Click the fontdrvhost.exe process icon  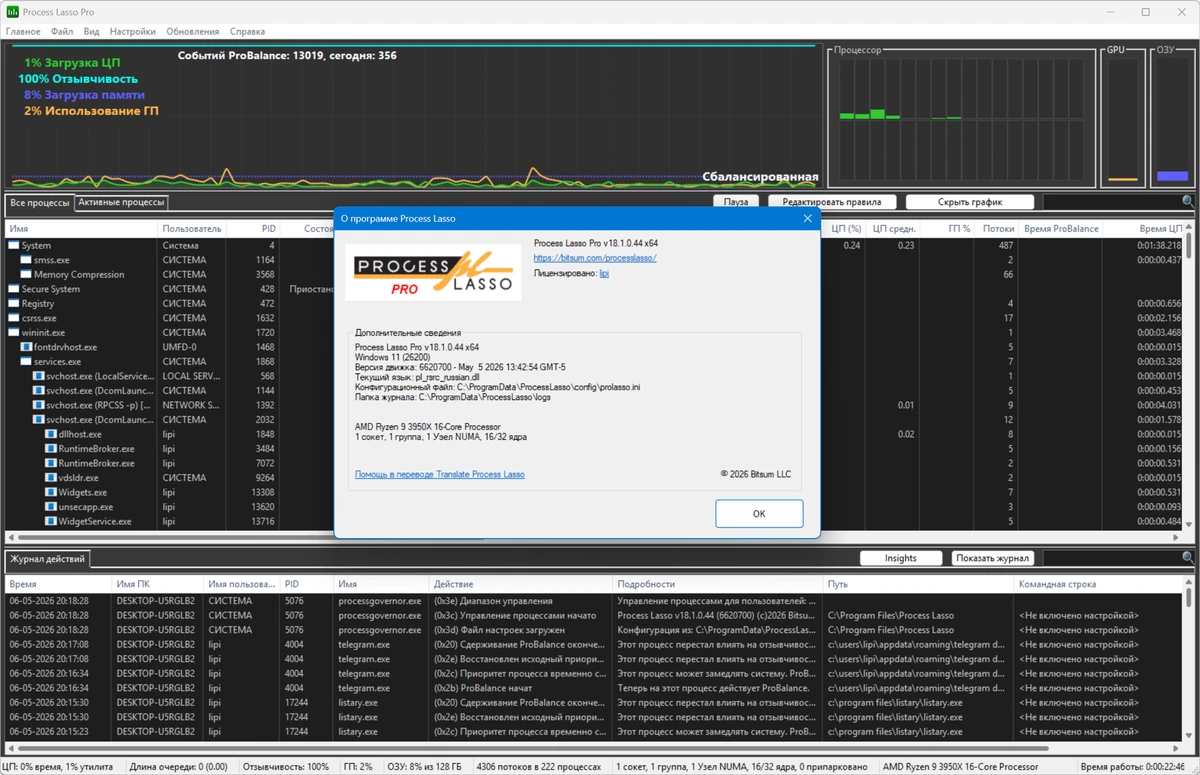click(x=26, y=347)
